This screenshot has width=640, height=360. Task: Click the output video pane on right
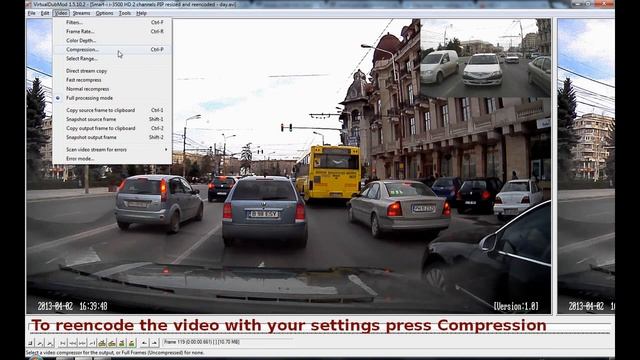(x=586, y=166)
